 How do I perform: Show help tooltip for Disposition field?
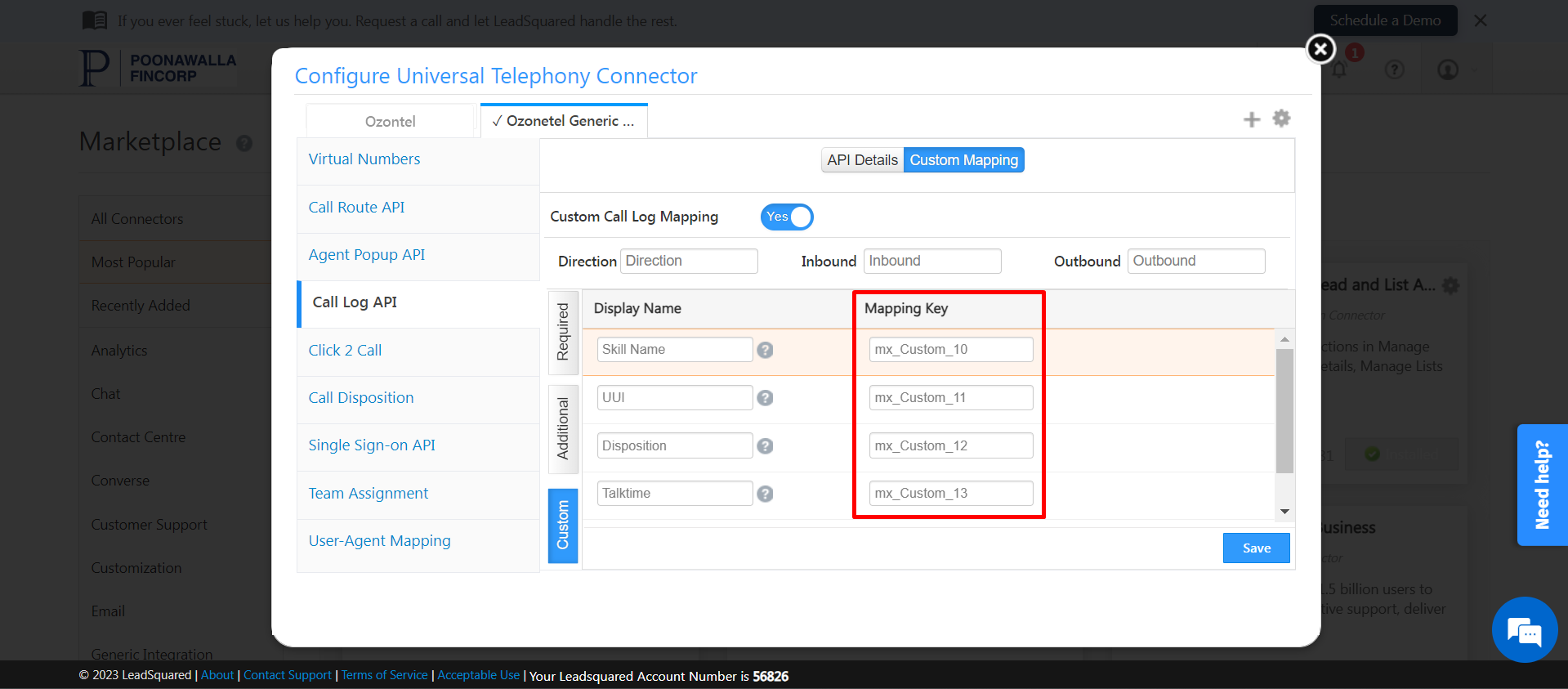(x=765, y=446)
